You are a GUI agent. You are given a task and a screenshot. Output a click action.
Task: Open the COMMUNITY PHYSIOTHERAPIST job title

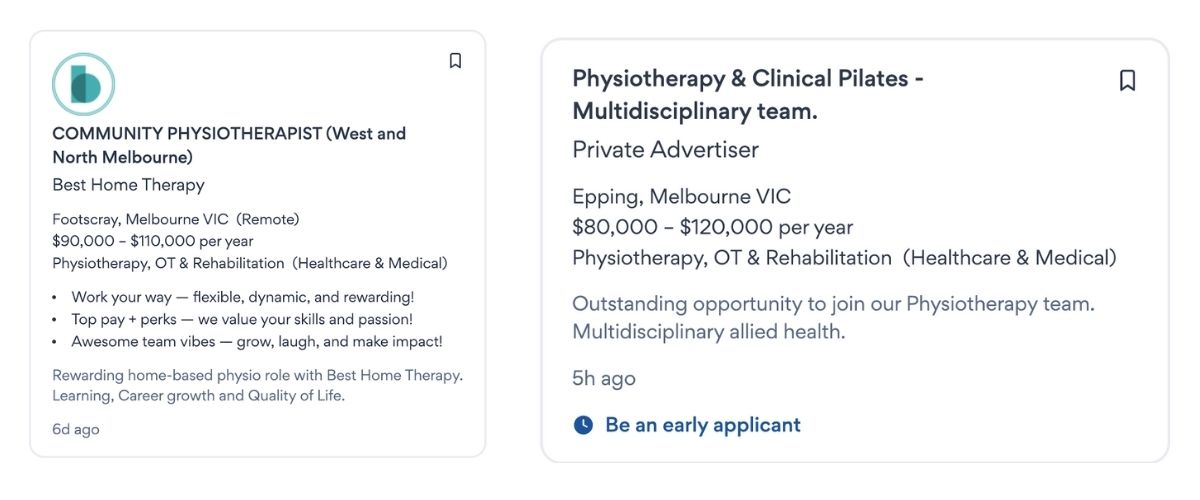[x=229, y=145]
